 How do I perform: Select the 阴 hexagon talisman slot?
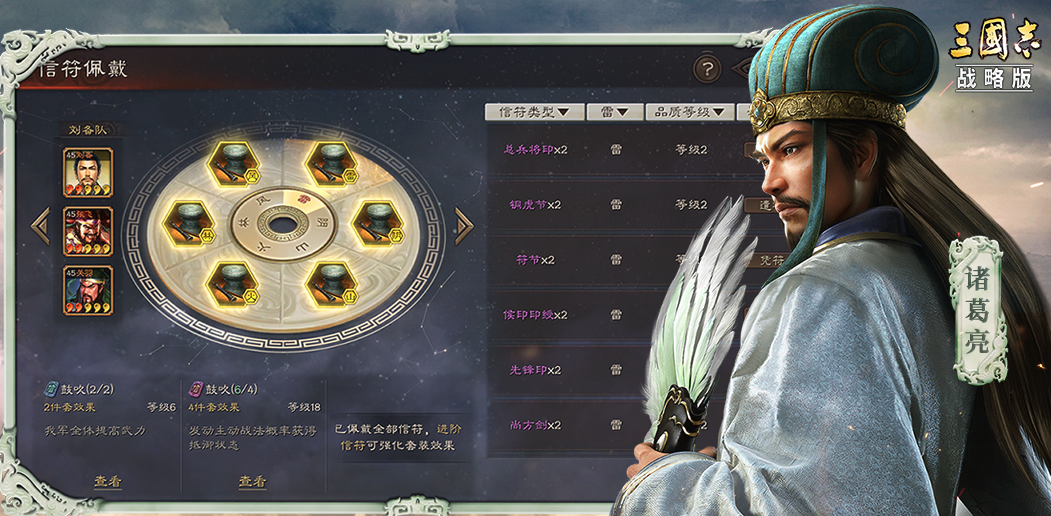378,224
